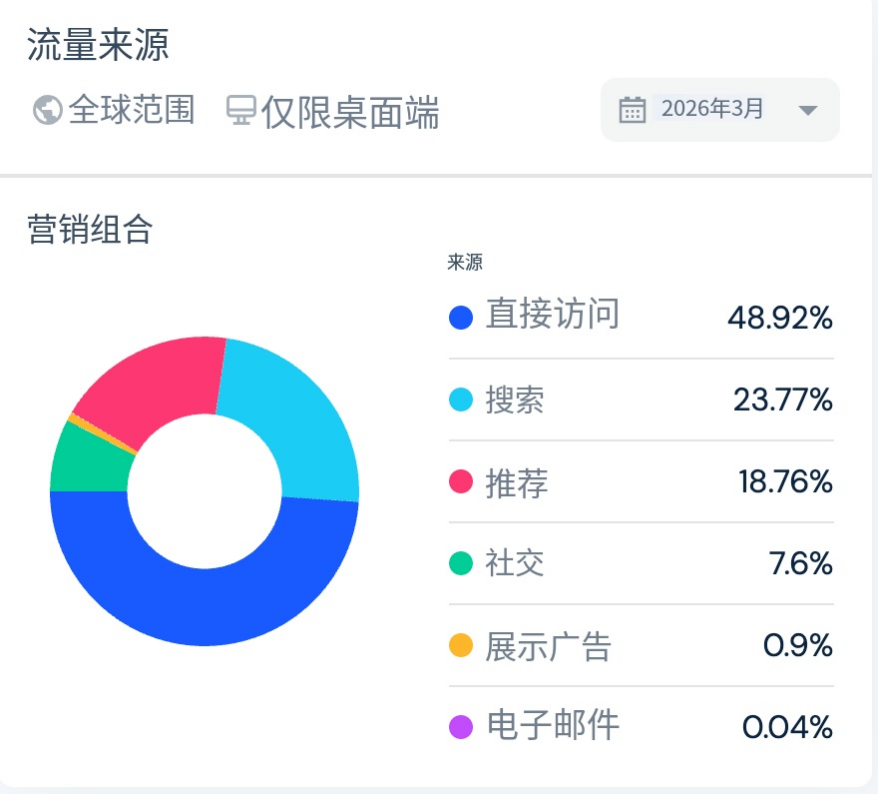The width and height of the screenshot is (878, 794).
Task: Click the 全球范围 label
Action: coord(132,109)
